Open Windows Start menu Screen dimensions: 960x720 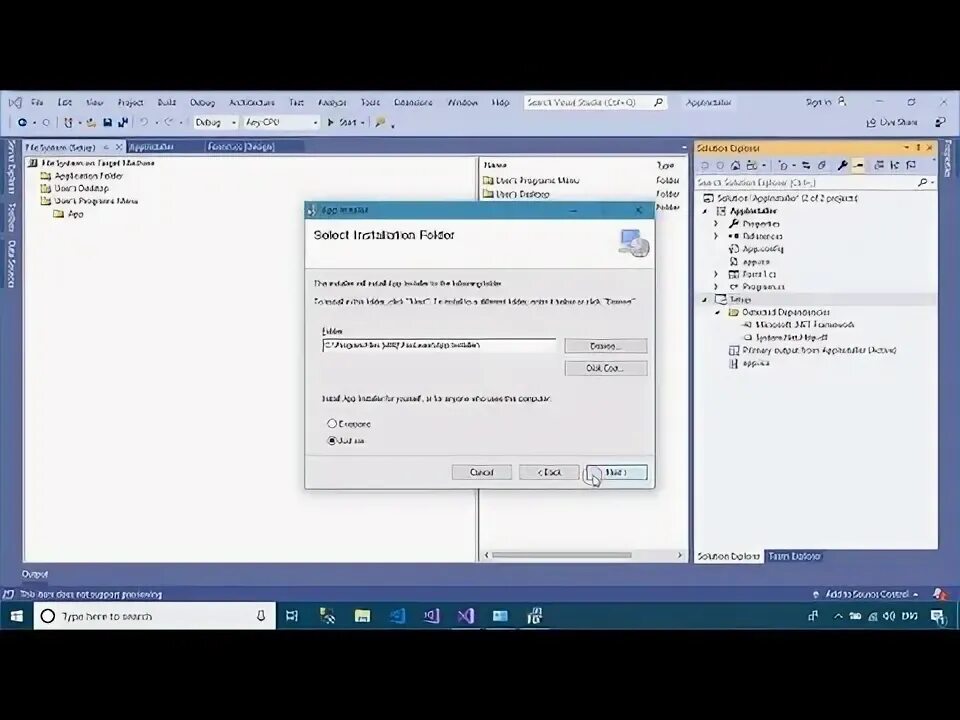17,616
